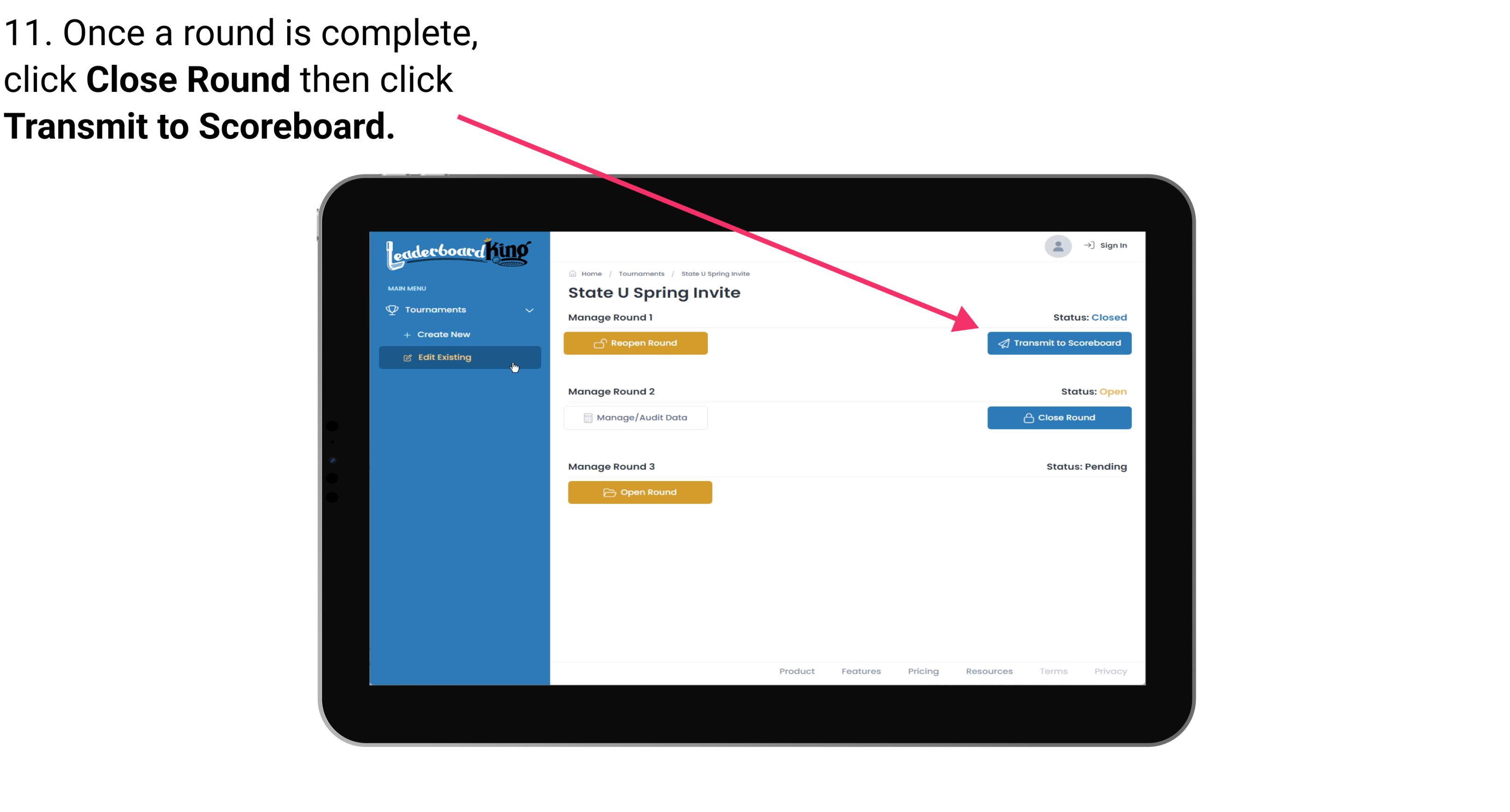Click the Pricing footer link
1510x812 pixels.
pyautogui.click(x=923, y=671)
